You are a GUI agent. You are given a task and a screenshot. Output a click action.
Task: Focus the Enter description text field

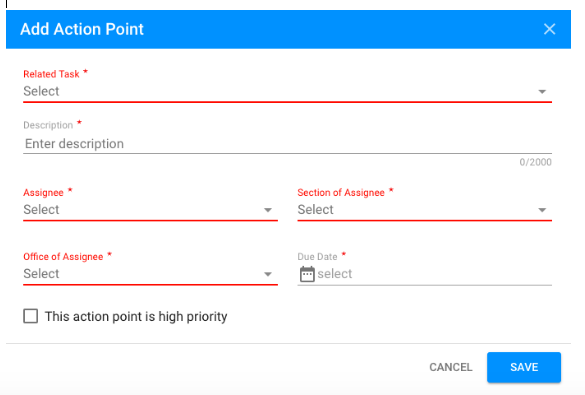[287, 144]
